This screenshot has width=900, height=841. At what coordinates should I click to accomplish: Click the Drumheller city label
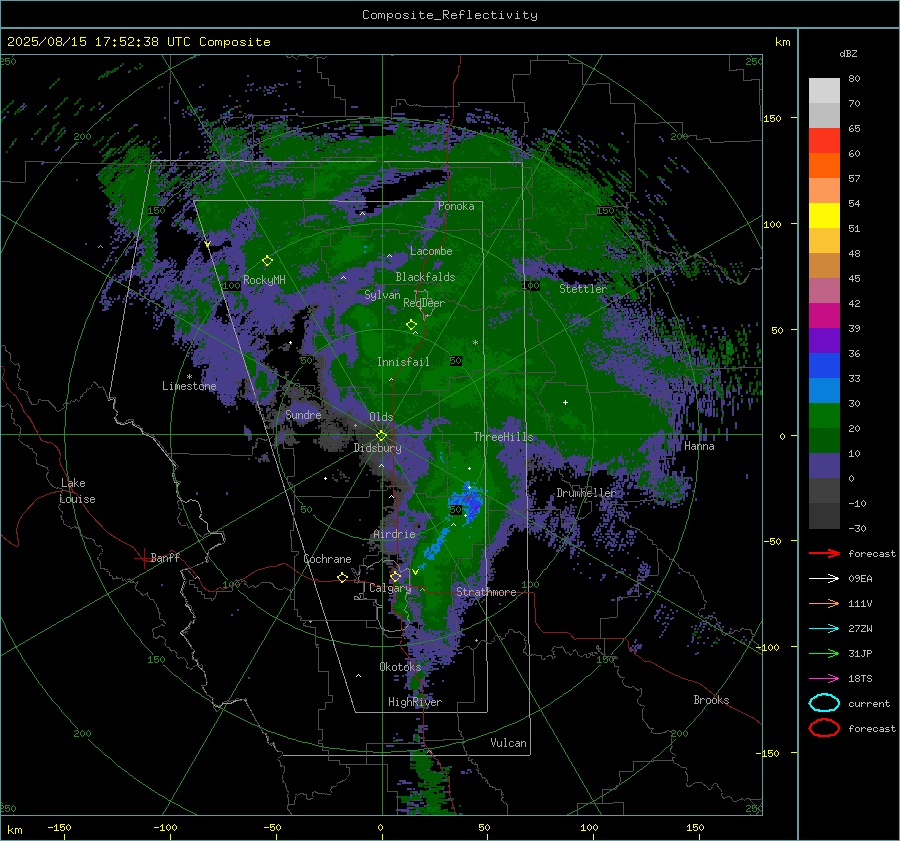(586, 493)
